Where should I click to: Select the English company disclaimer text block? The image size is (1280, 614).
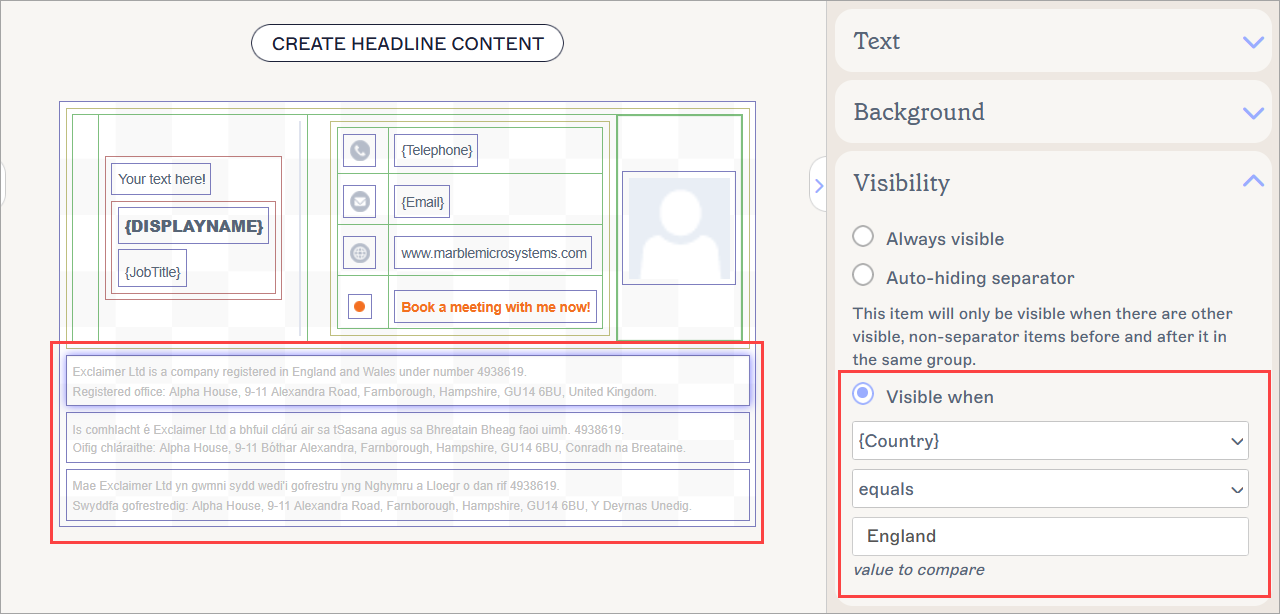407,381
